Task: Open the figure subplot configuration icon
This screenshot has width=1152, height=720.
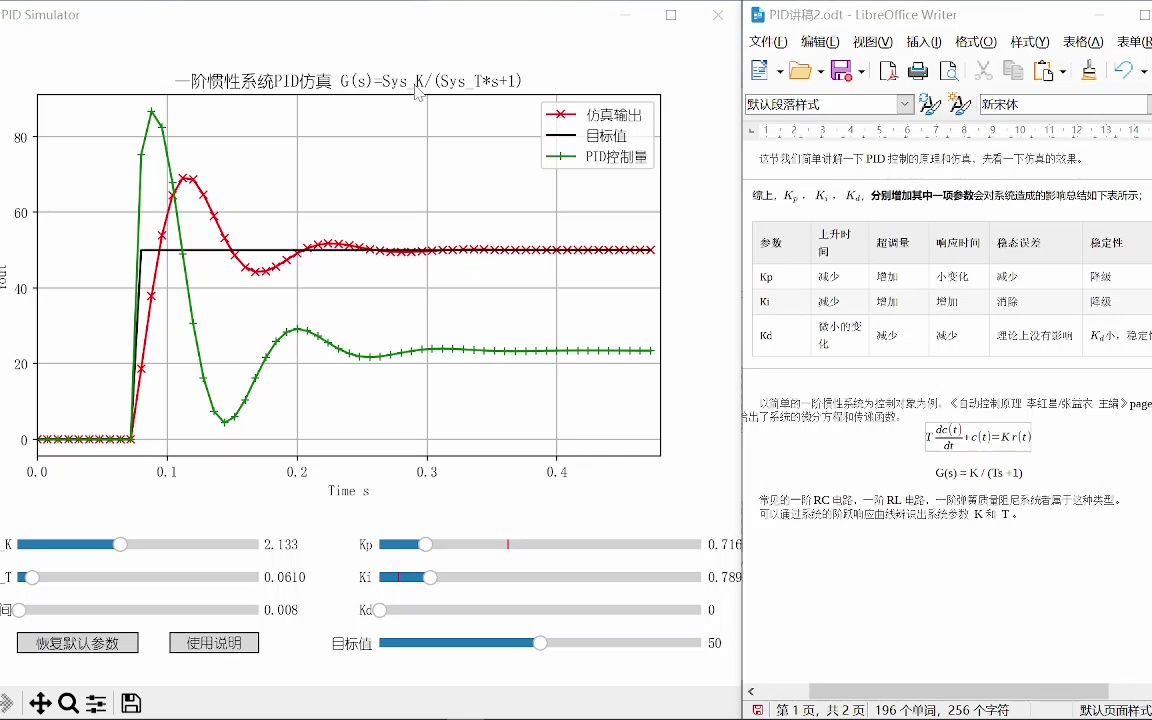Action: pos(96,703)
